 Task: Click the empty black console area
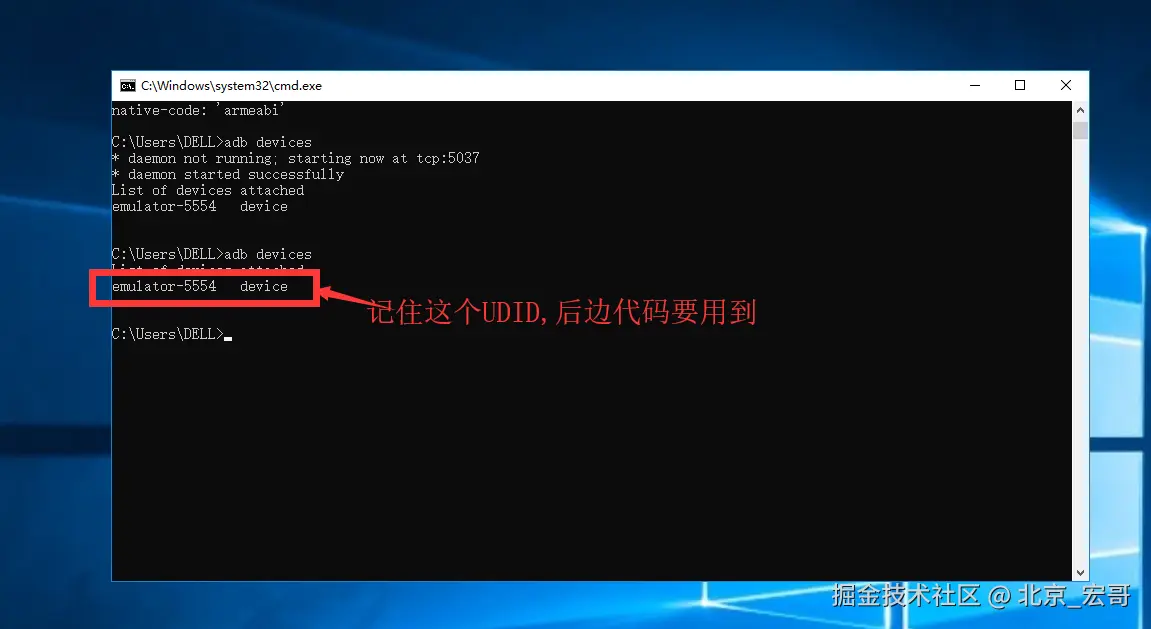[587, 455]
